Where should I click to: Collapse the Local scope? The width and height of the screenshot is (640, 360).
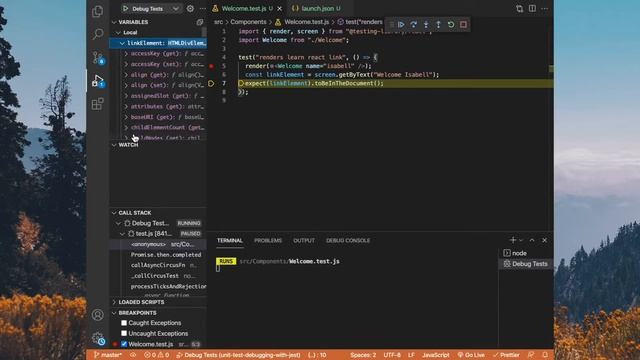click(118, 32)
